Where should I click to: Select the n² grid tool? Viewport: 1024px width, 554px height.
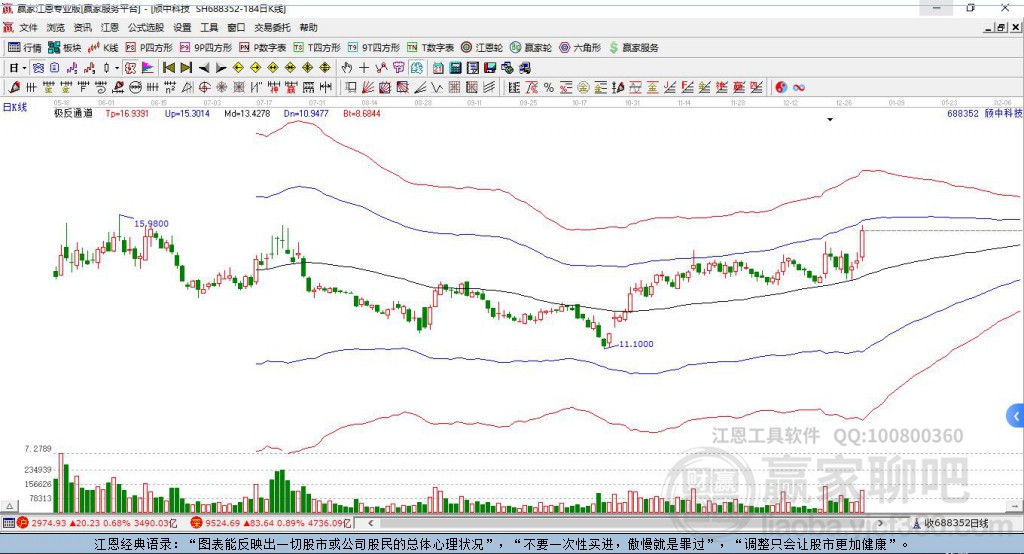[170, 88]
